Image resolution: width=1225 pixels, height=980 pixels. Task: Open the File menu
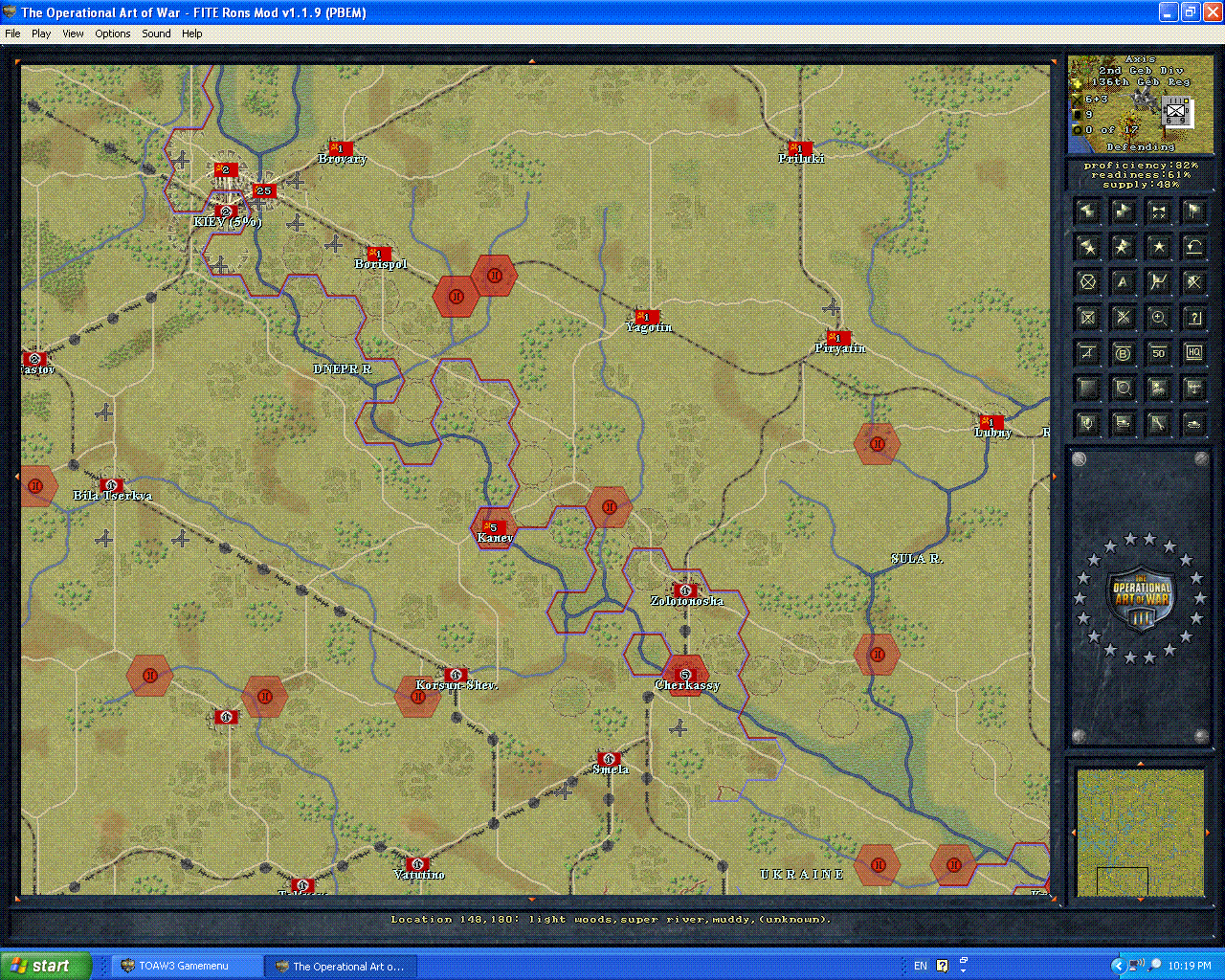click(12, 33)
